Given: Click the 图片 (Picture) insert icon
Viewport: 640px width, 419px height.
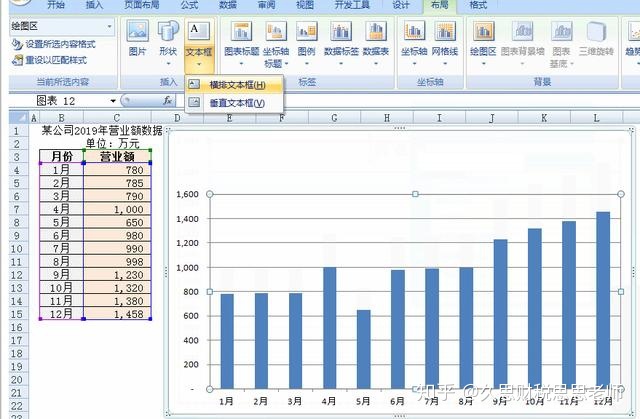Looking at the screenshot, I should pyautogui.click(x=137, y=39).
